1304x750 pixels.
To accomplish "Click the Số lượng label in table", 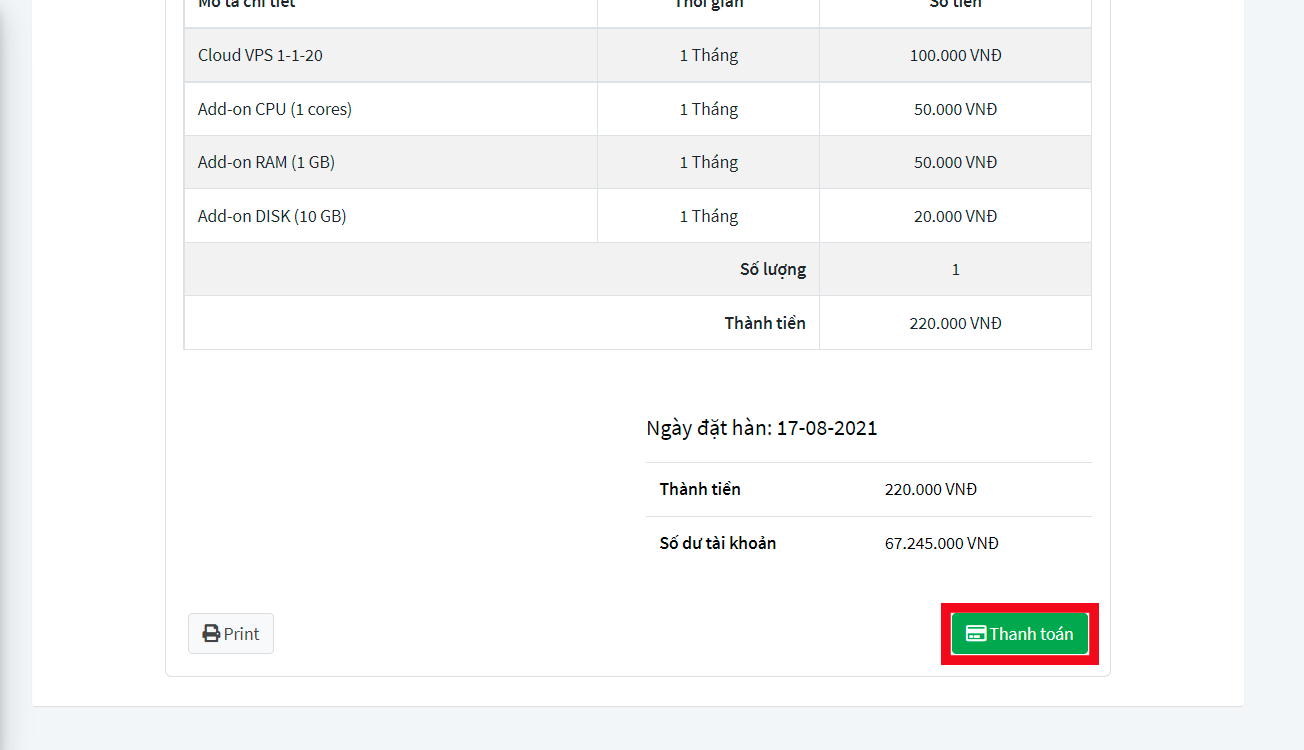I will (x=772, y=269).
